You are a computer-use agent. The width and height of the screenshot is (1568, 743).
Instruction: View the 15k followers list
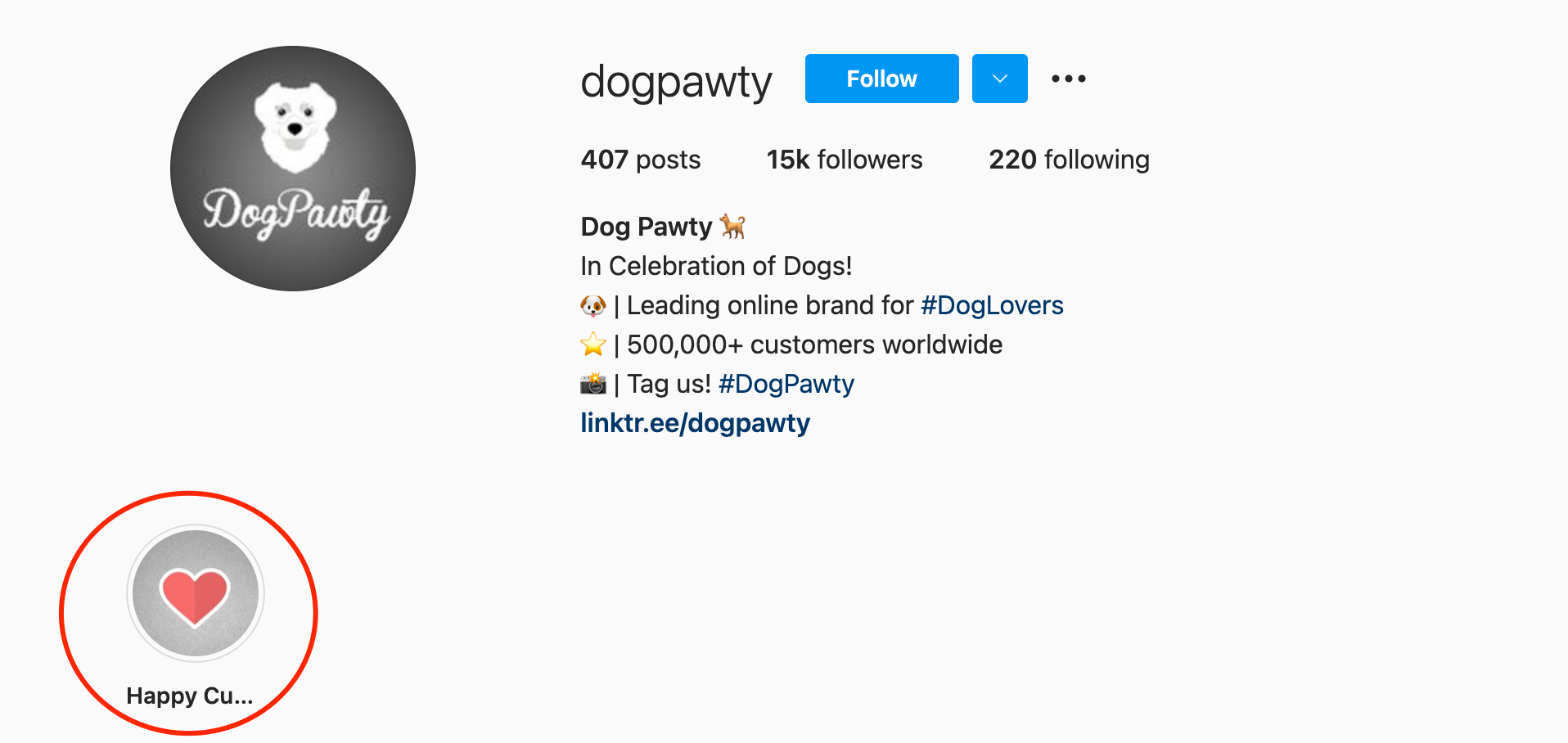pos(844,160)
